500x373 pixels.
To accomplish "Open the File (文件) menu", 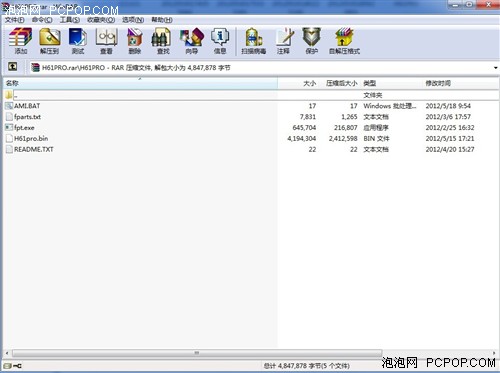I will (x=15, y=20).
